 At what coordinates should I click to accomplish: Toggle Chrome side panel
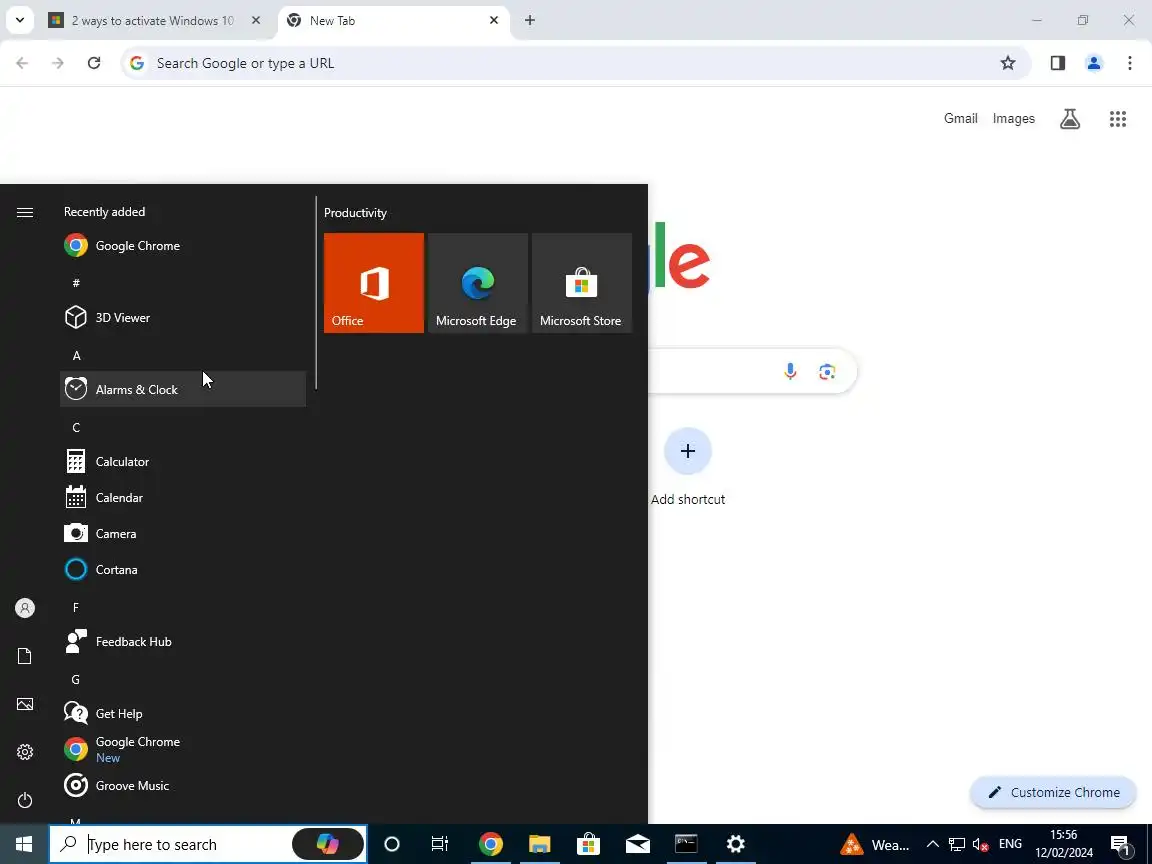[1058, 63]
